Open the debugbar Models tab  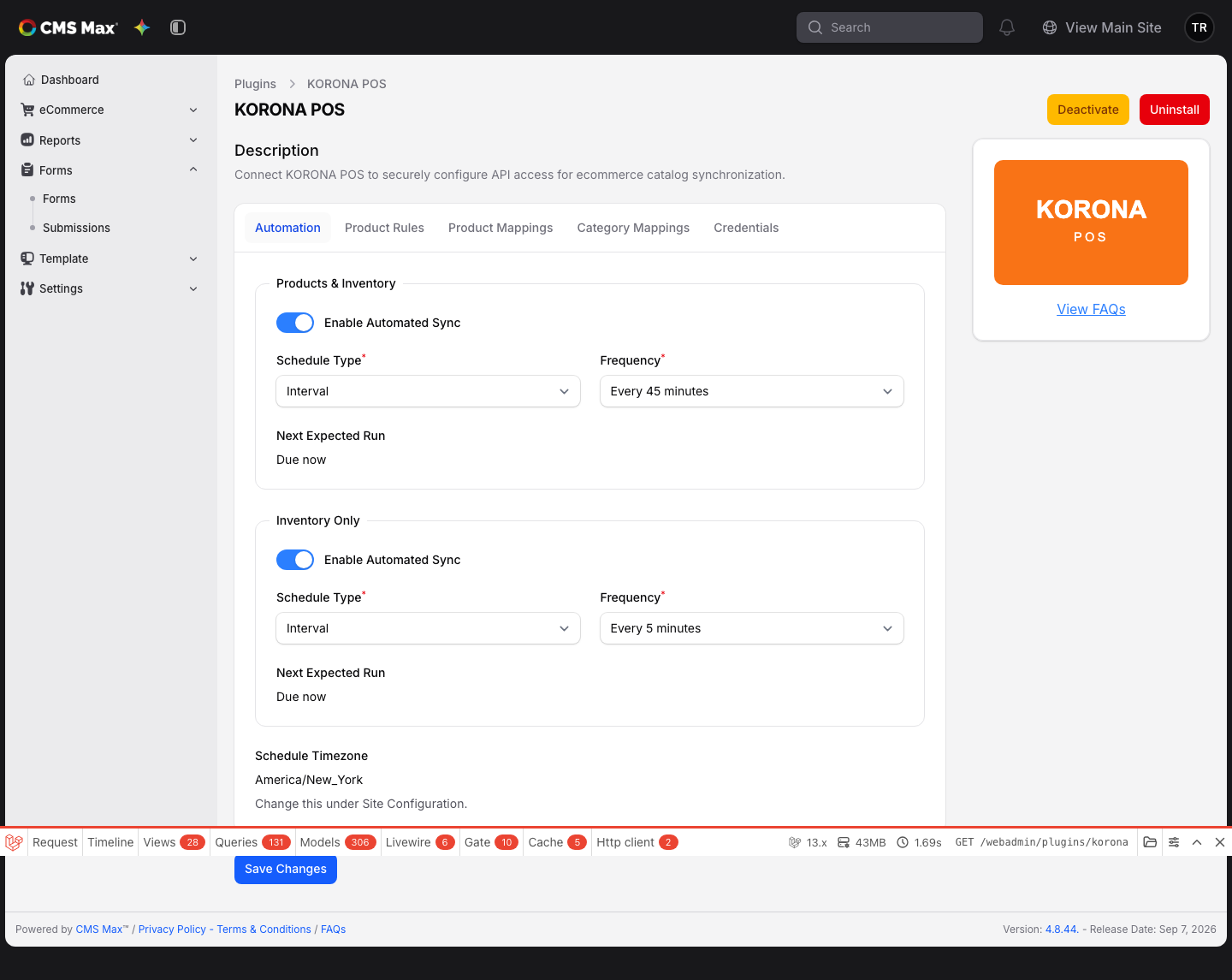click(338, 842)
